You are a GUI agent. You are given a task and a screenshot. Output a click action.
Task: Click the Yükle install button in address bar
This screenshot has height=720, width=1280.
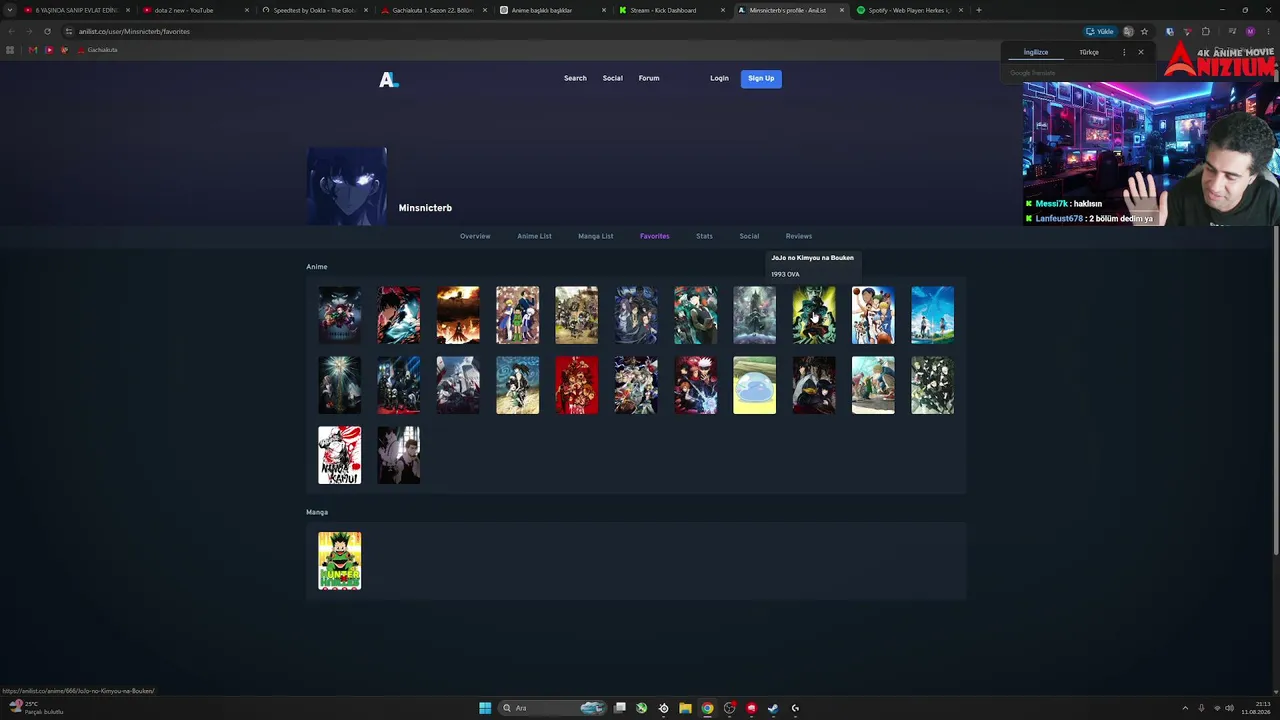(1100, 31)
